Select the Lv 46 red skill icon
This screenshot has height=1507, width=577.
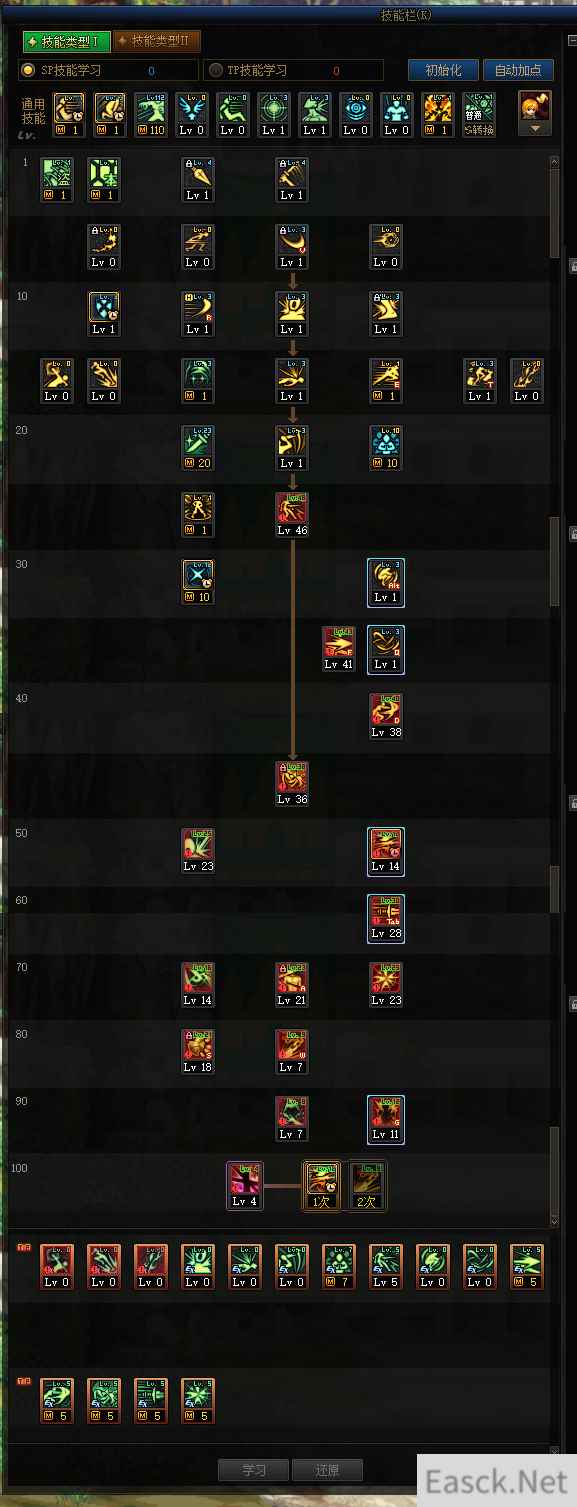pyautogui.click(x=292, y=515)
